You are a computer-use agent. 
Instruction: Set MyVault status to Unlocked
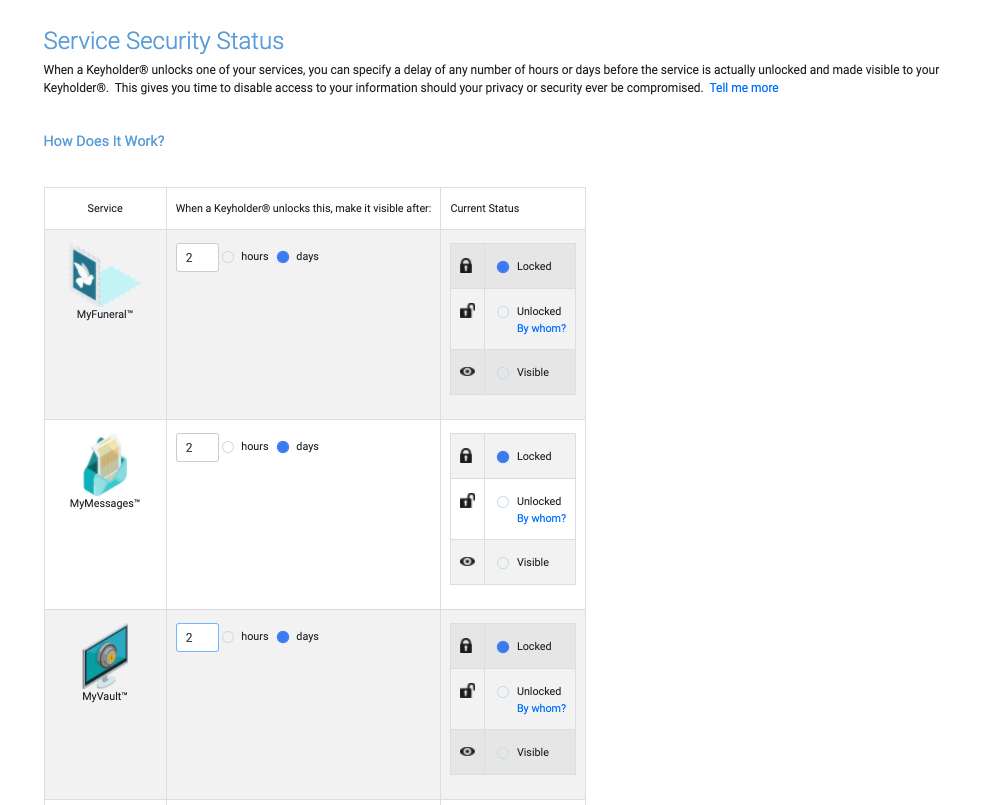pyautogui.click(x=503, y=692)
